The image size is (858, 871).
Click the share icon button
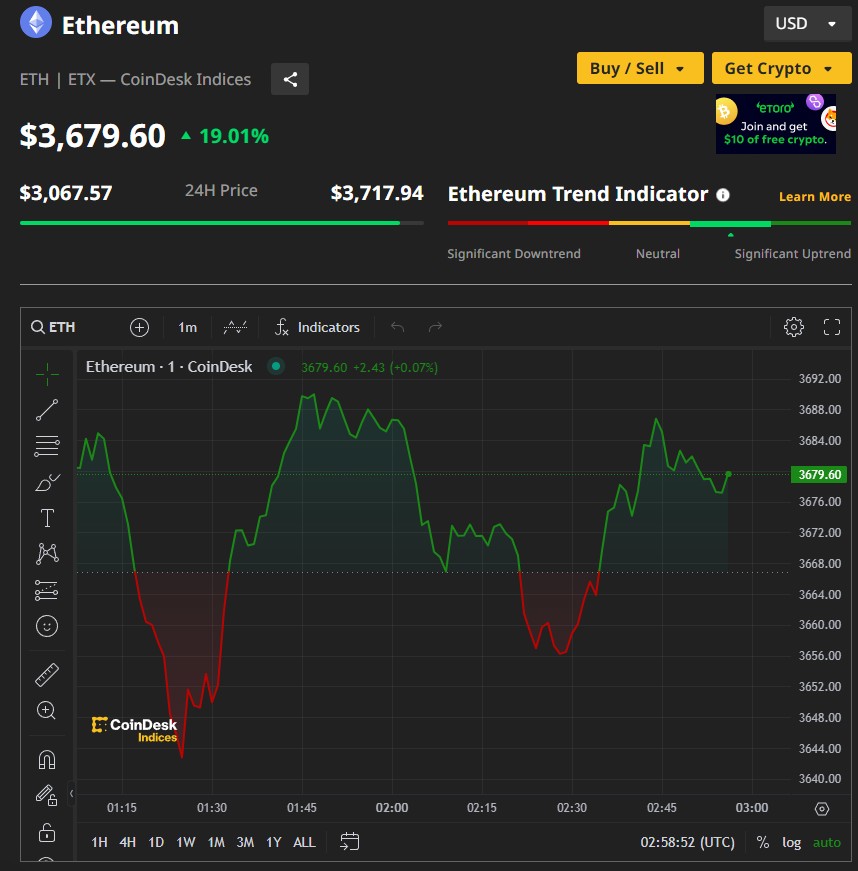coord(290,79)
